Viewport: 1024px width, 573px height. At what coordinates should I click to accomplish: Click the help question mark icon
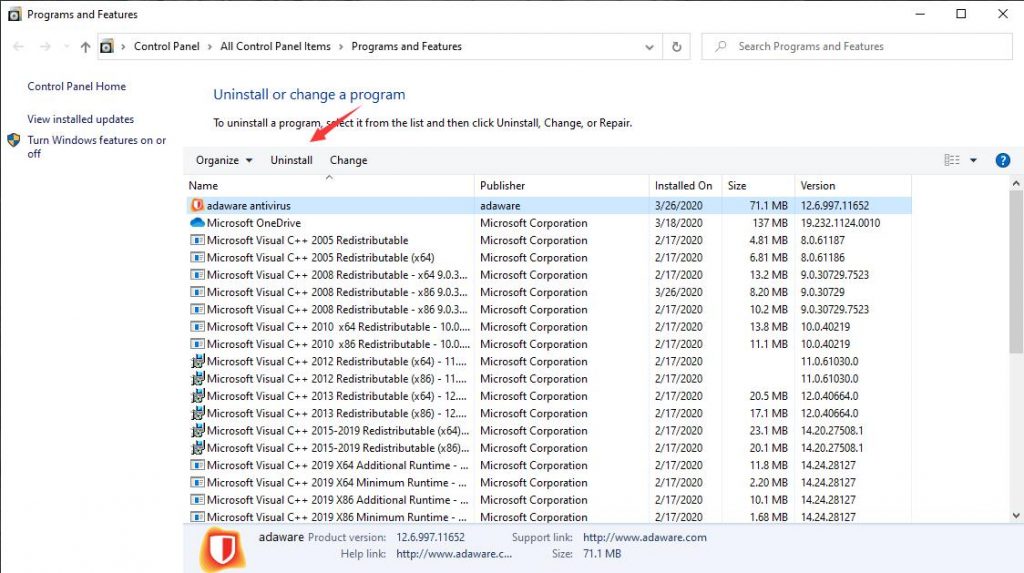pos(1002,160)
